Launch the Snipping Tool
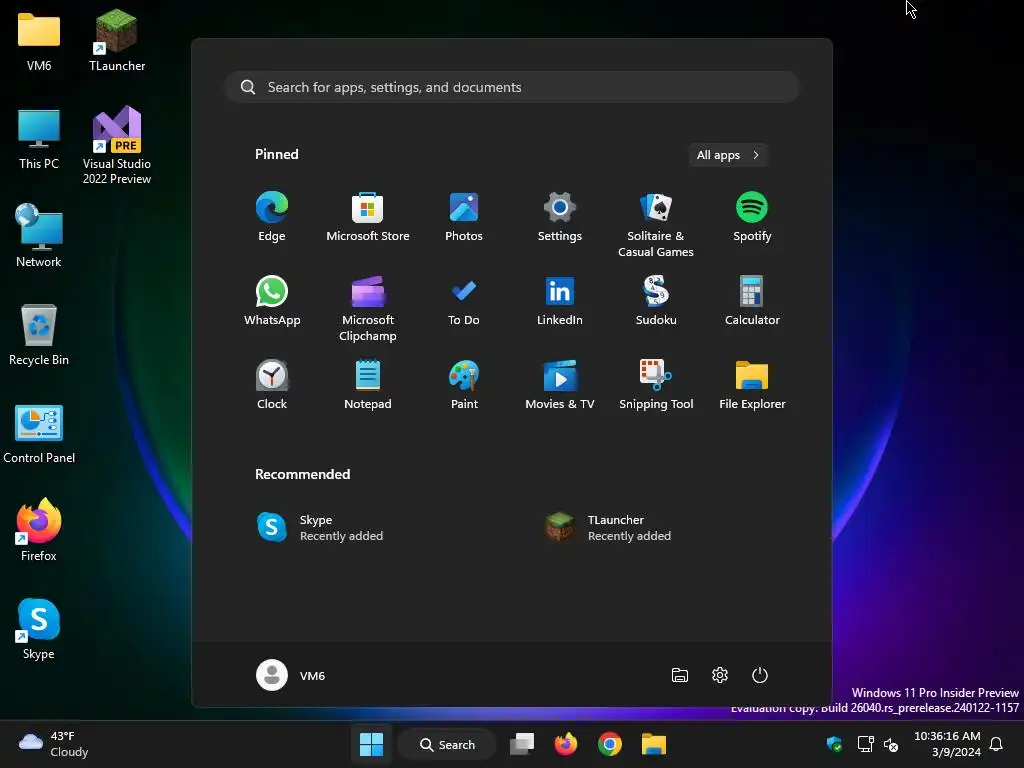The width and height of the screenshot is (1024, 768). (x=656, y=385)
